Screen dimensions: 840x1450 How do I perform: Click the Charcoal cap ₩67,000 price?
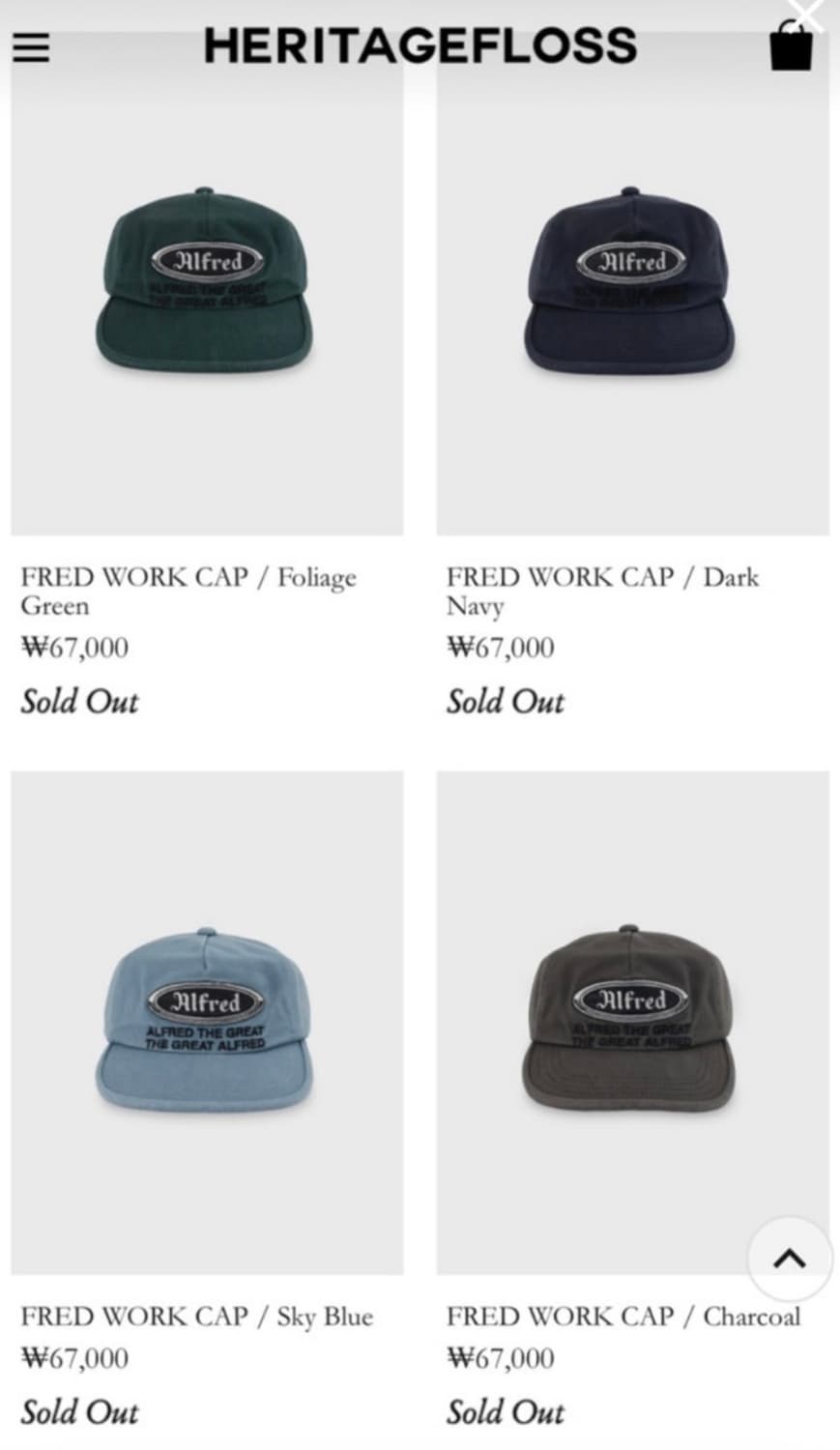coord(500,1358)
